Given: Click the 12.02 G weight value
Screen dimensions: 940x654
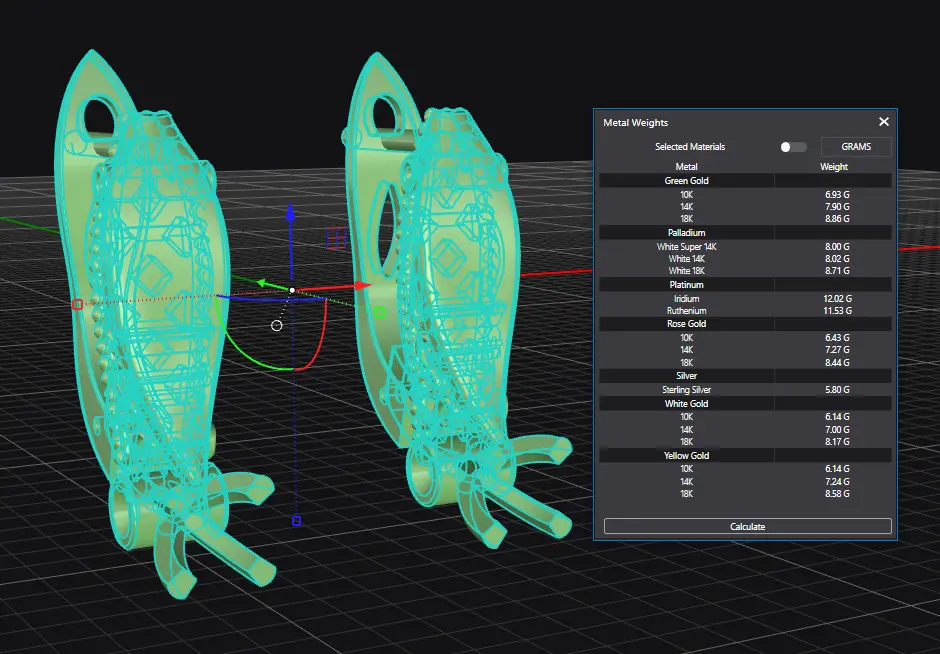Looking at the screenshot, I should click(x=837, y=299).
